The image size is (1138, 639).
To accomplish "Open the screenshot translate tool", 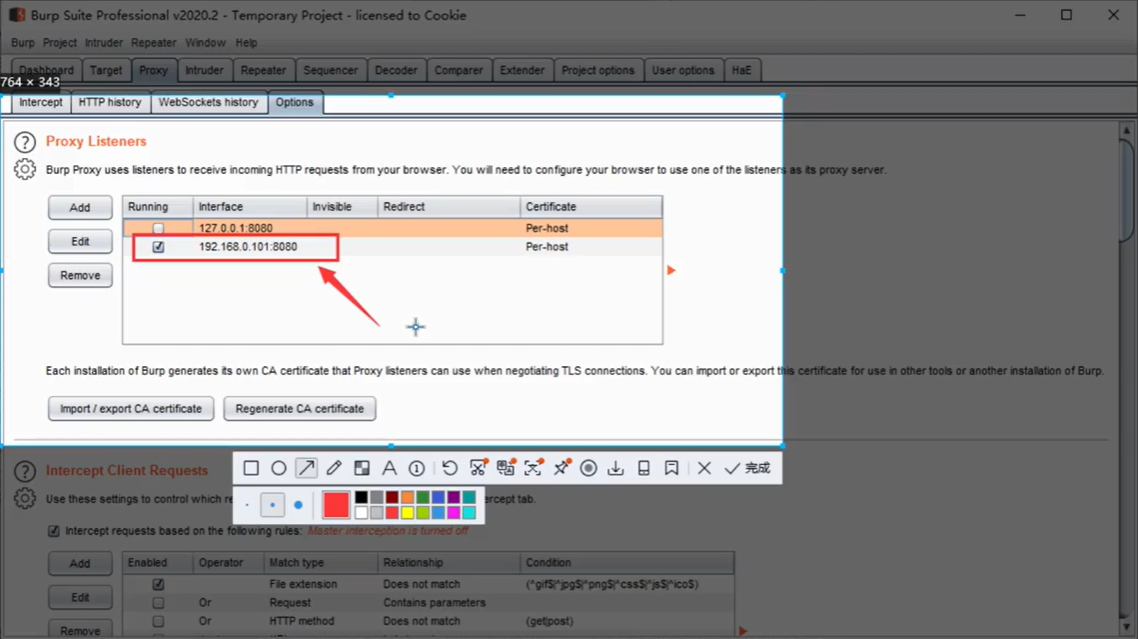I will 506,468.
